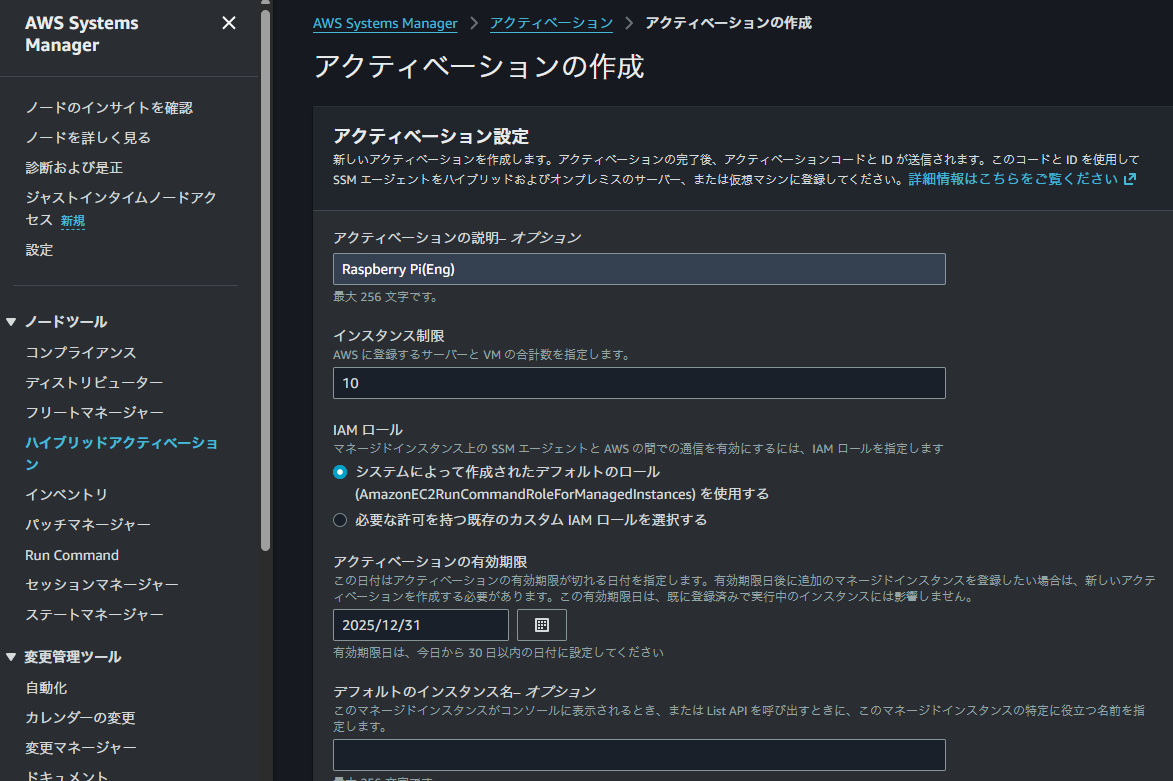Collapse the ノードツール section
The height and width of the screenshot is (781, 1173).
pos(10,321)
